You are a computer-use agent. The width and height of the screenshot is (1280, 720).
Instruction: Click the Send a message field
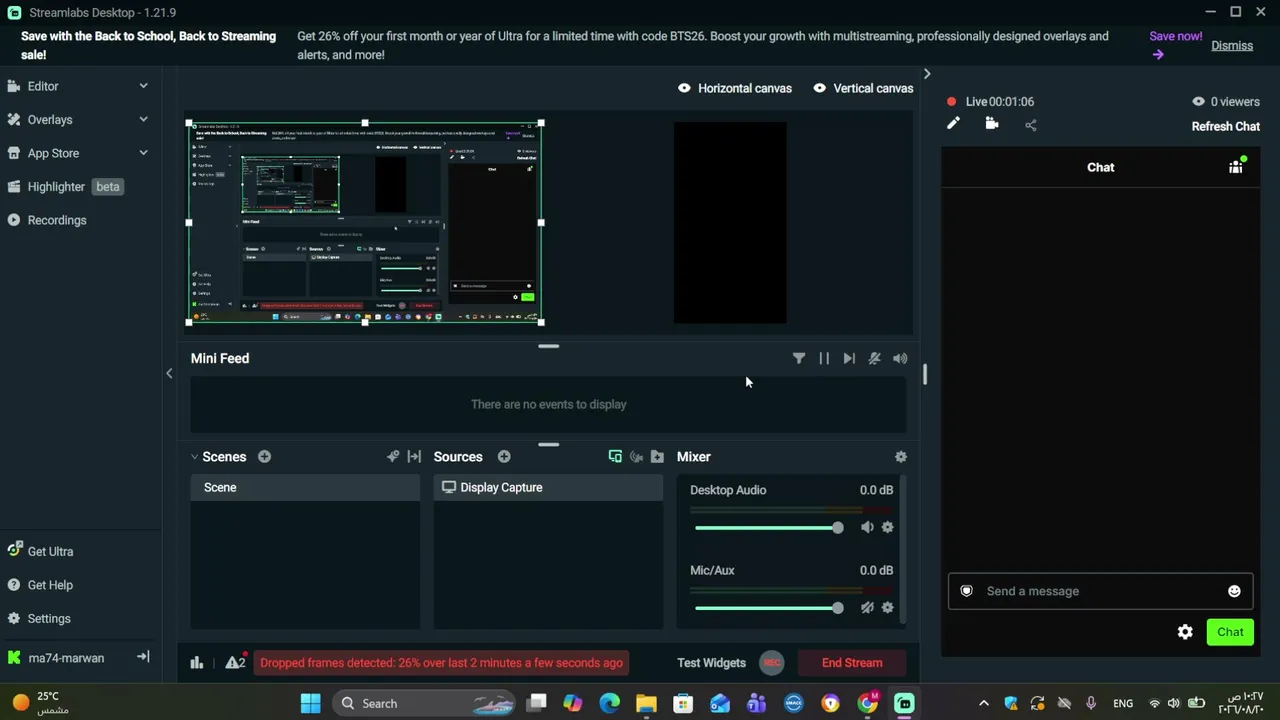[1100, 591]
